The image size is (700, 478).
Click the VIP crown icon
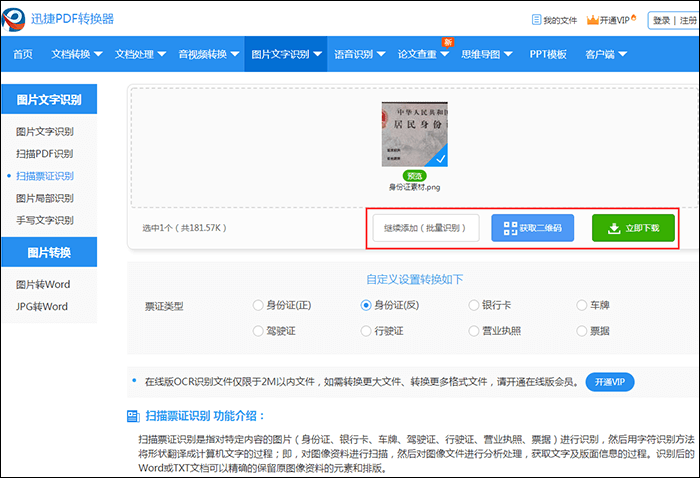click(x=592, y=20)
